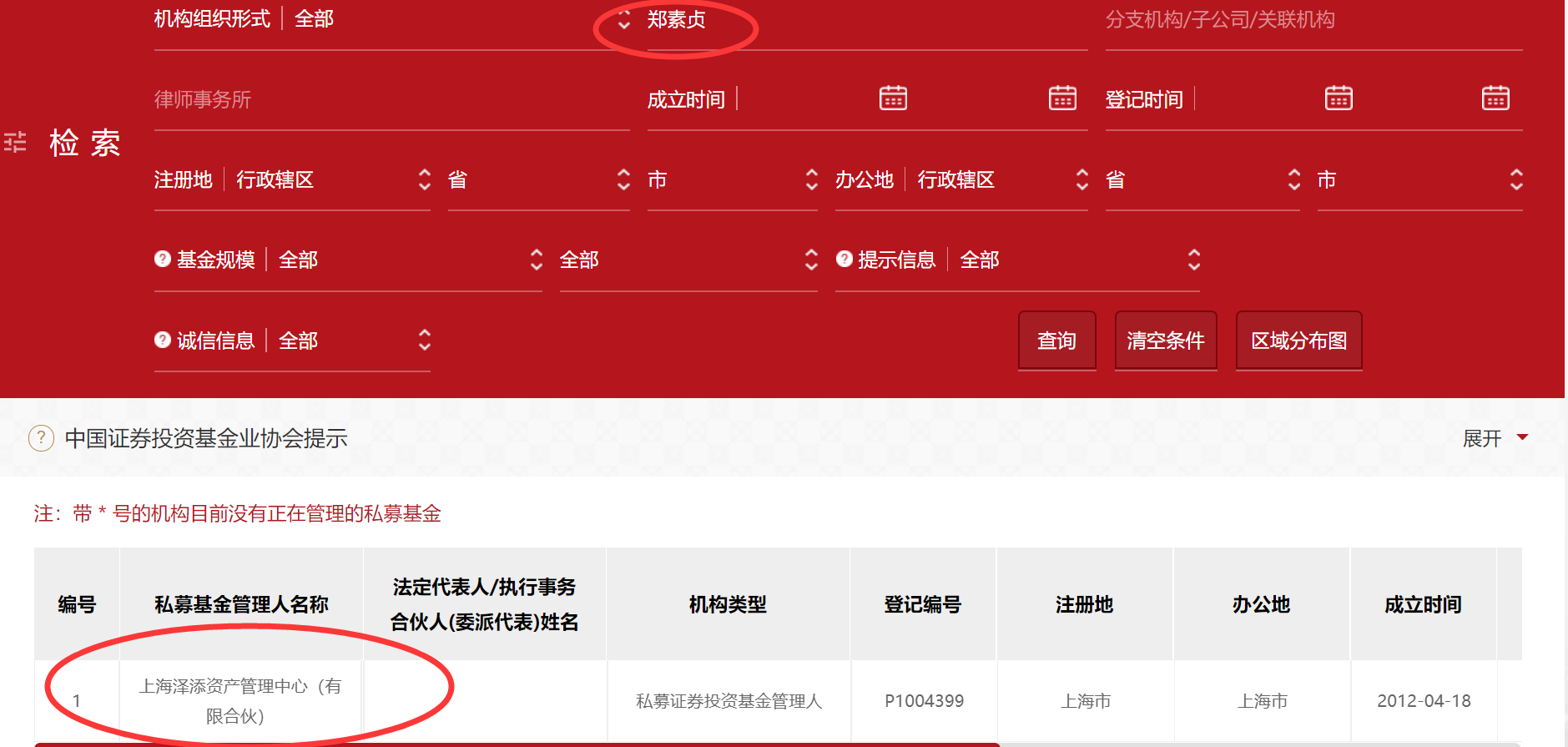
Task: Click the 清空条件 button
Action: (1165, 341)
